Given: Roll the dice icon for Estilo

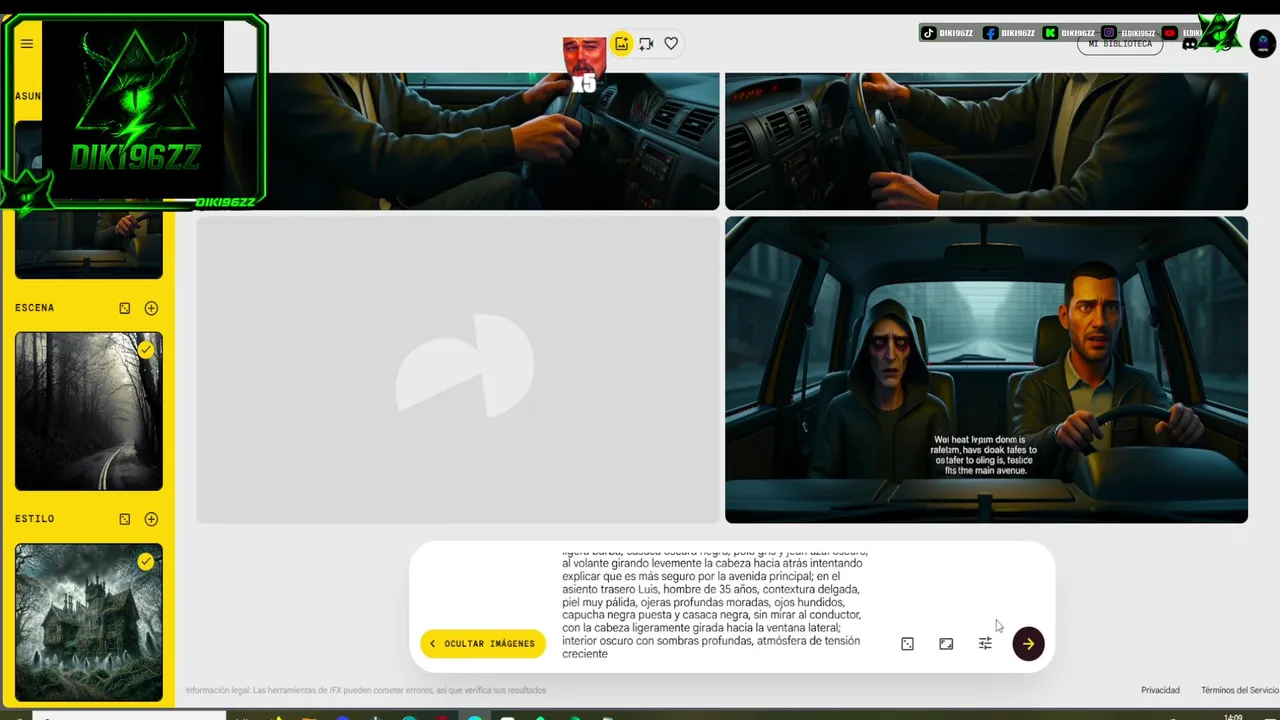Looking at the screenshot, I should pyautogui.click(x=125, y=519).
